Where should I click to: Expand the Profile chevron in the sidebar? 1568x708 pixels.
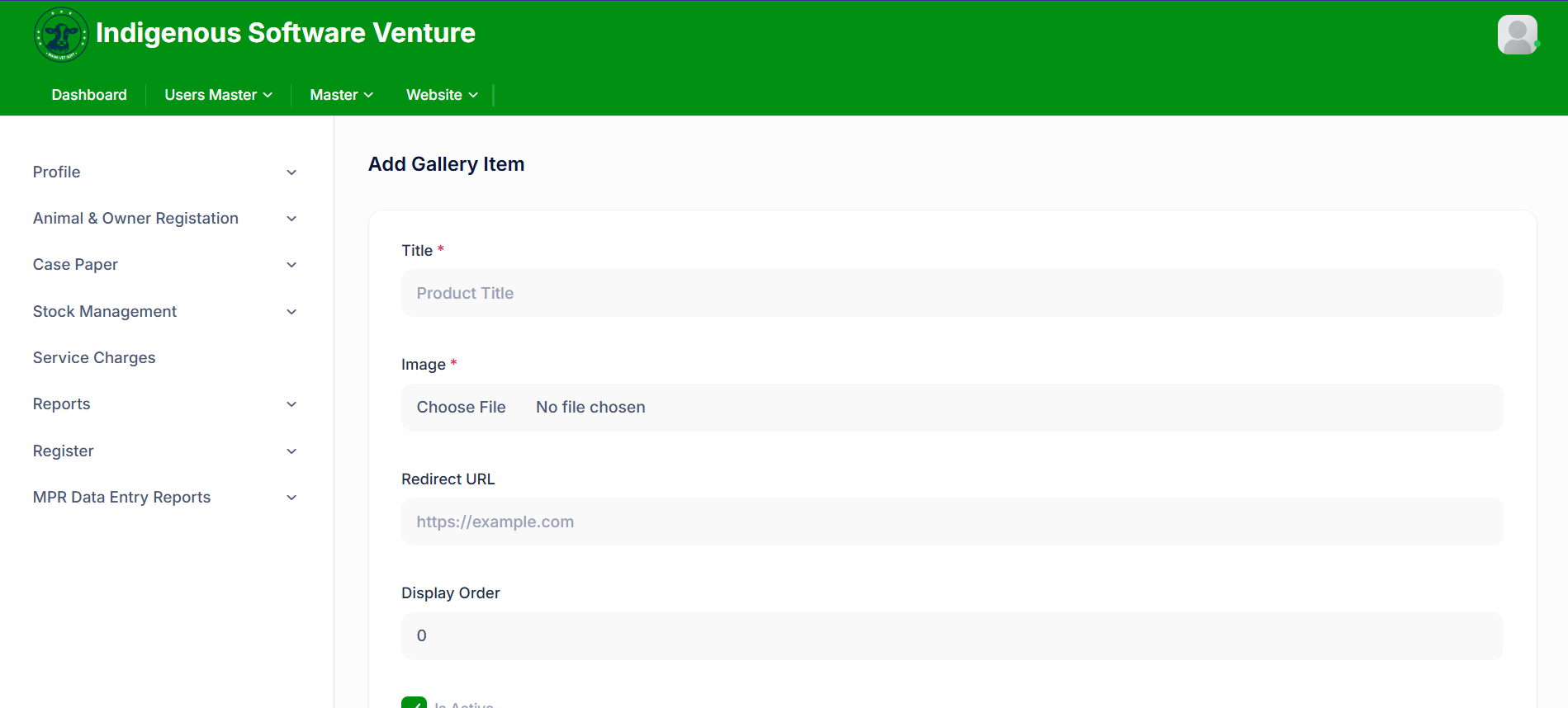(291, 172)
